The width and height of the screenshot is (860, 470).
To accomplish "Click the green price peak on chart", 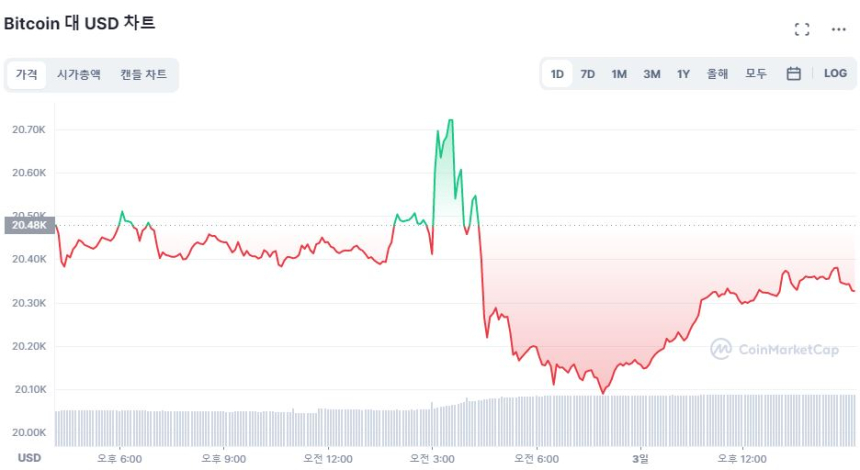I will pyautogui.click(x=450, y=121).
